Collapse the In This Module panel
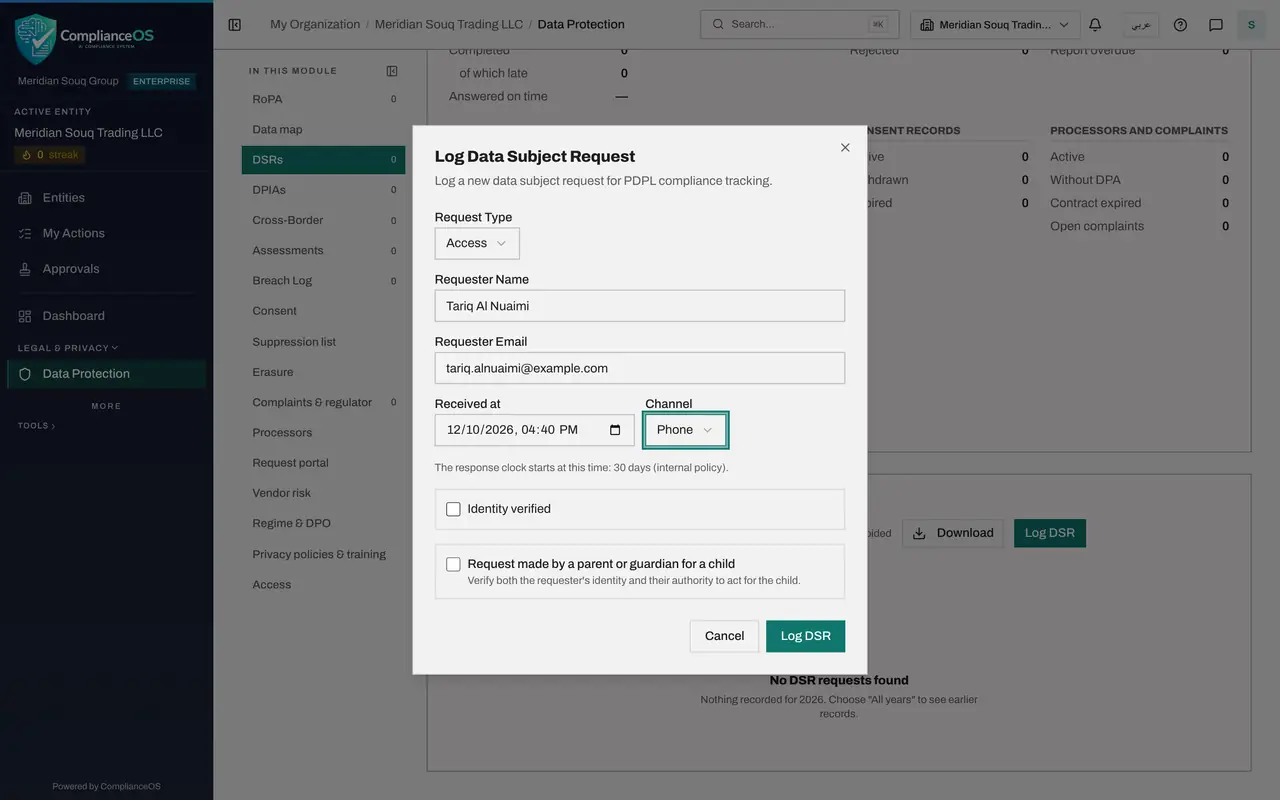This screenshot has height=800, width=1280. 392,71
